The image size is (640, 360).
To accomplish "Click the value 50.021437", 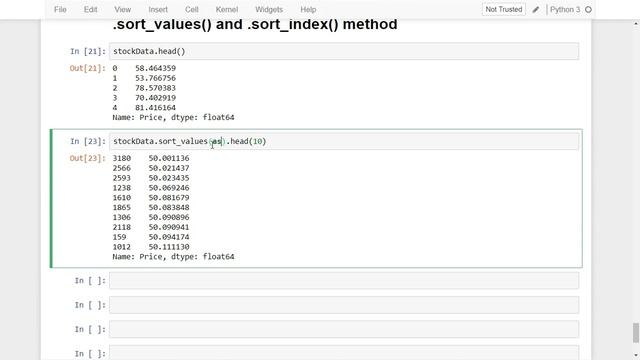I will [169, 168].
